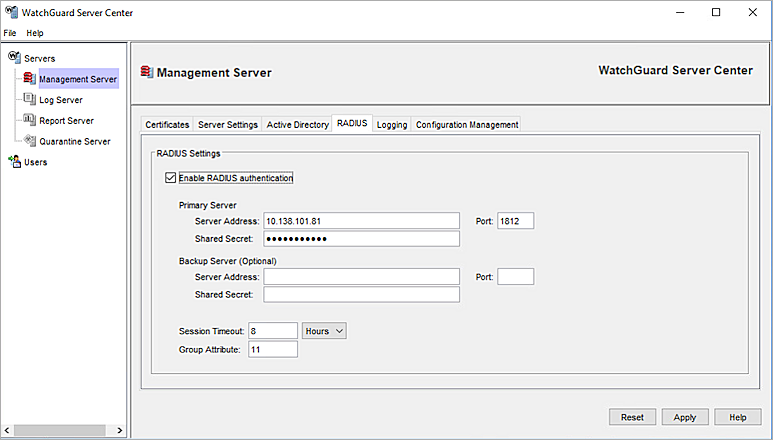Close the WatchGuard Server Center window
Viewport: 773px width, 440px height.
753,12
